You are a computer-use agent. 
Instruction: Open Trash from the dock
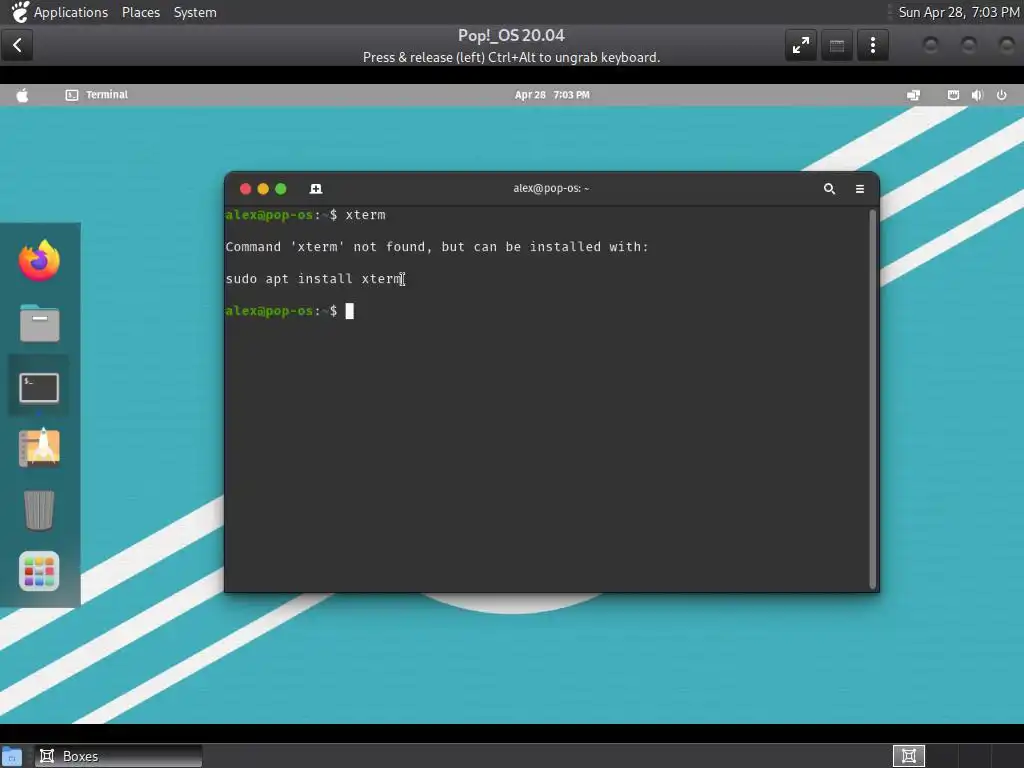pyautogui.click(x=39, y=510)
